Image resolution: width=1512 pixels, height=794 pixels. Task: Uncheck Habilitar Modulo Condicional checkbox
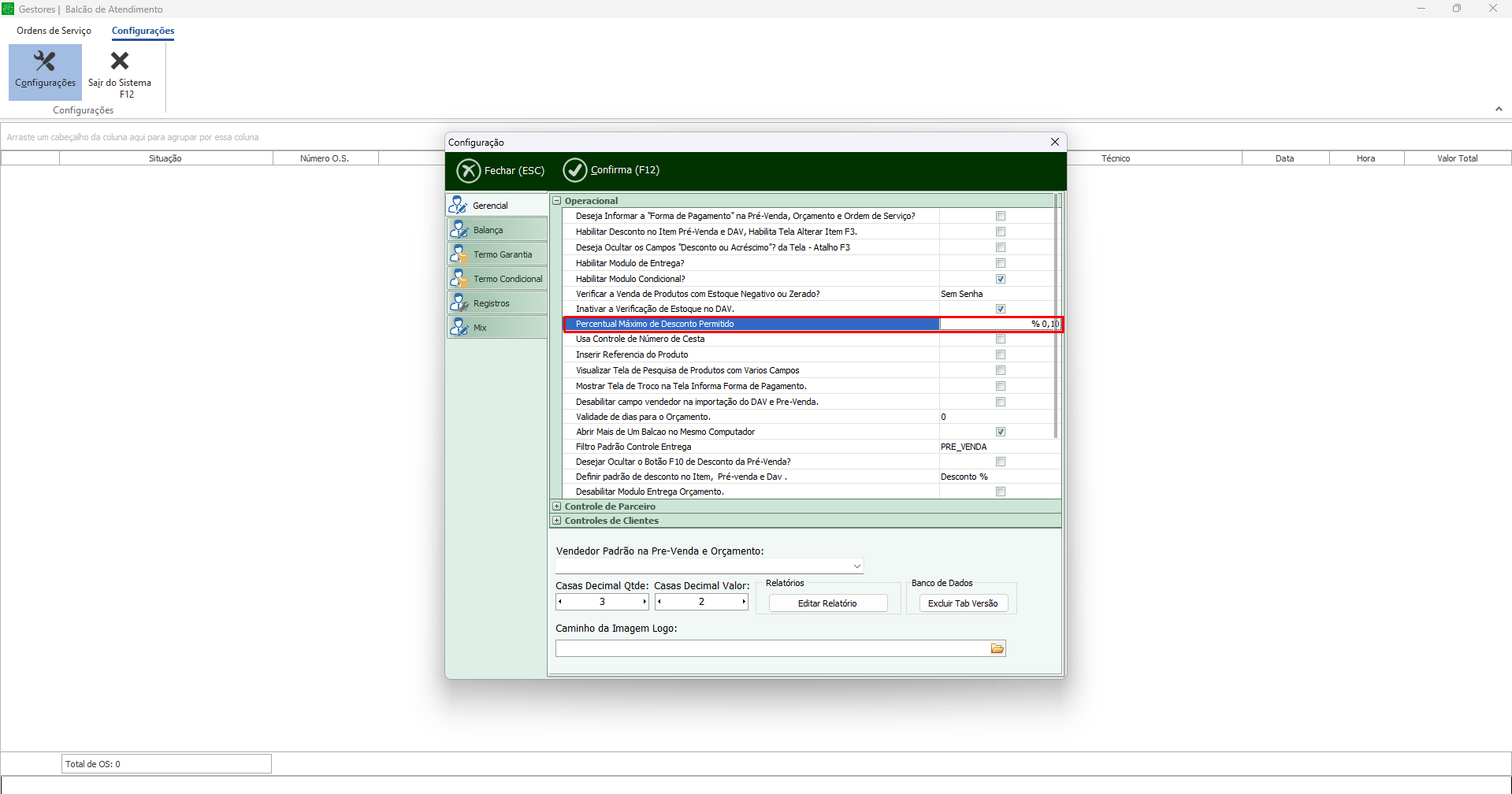pos(1001,279)
